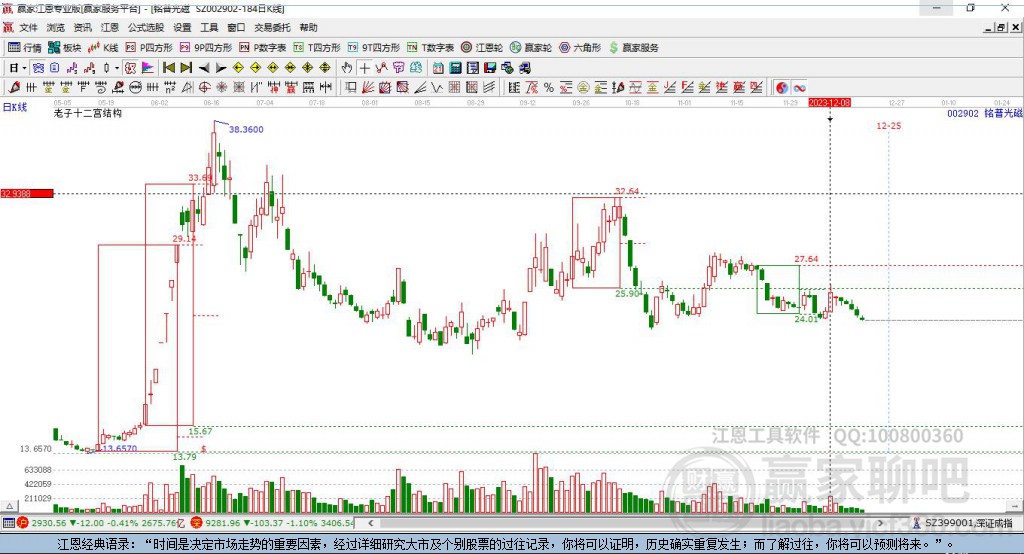The width and height of the screenshot is (1024, 554).
Task: Open the calendar date icon
Action: coord(438,68)
